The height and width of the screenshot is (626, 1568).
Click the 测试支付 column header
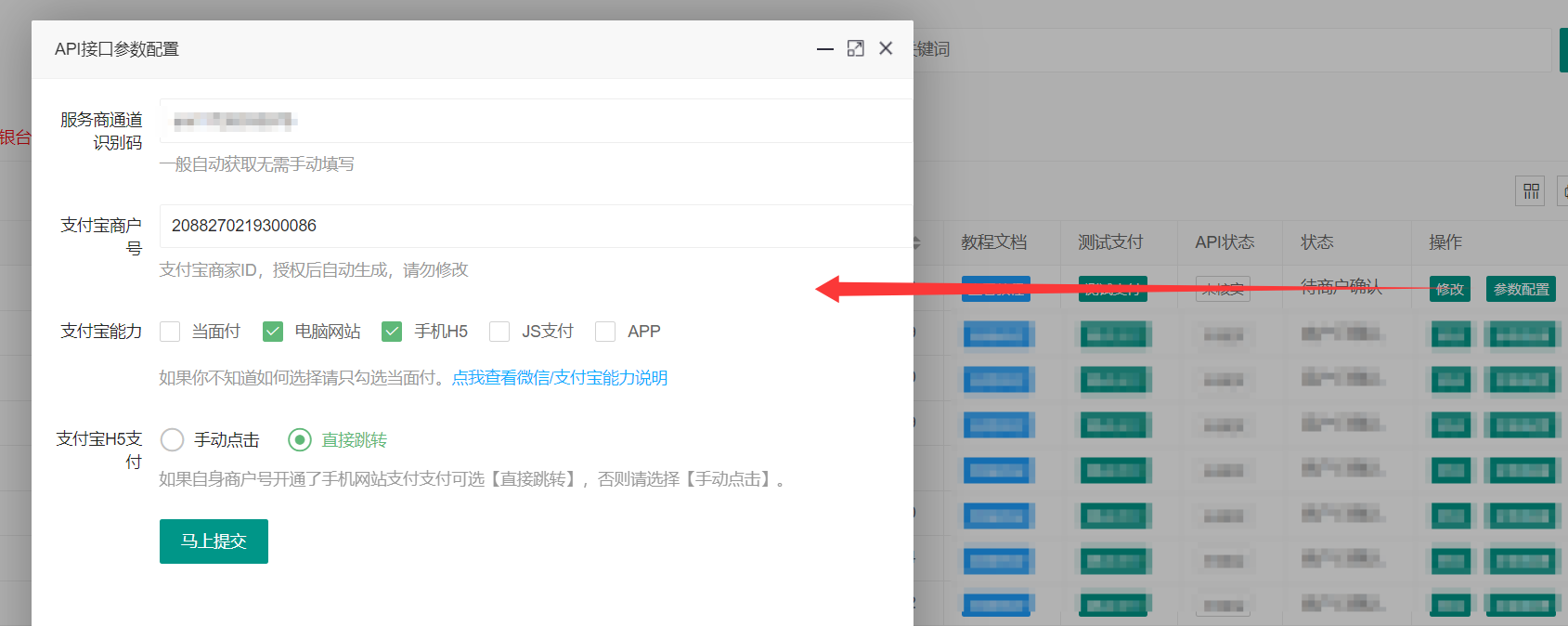[x=1110, y=242]
